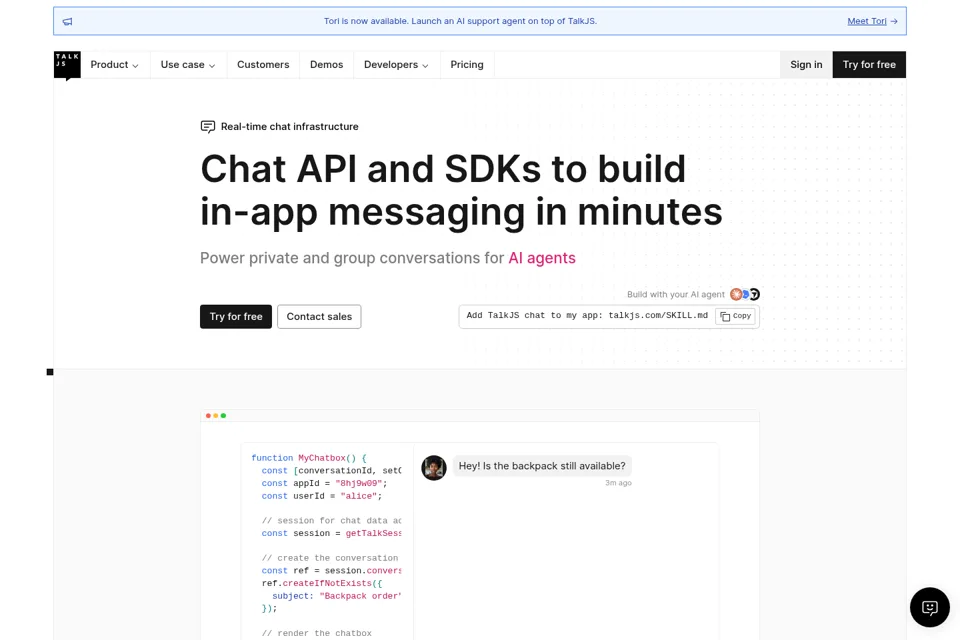The width and height of the screenshot is (960, 640).
Task: Click the const userId "alice" code line
Action: tap(321, 496)
